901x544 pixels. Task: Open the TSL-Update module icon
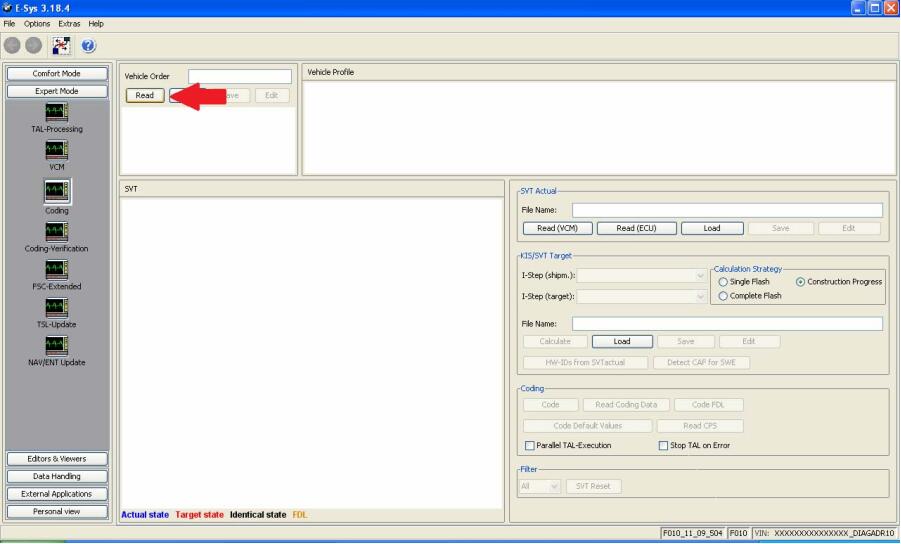(x=56, y=307)
